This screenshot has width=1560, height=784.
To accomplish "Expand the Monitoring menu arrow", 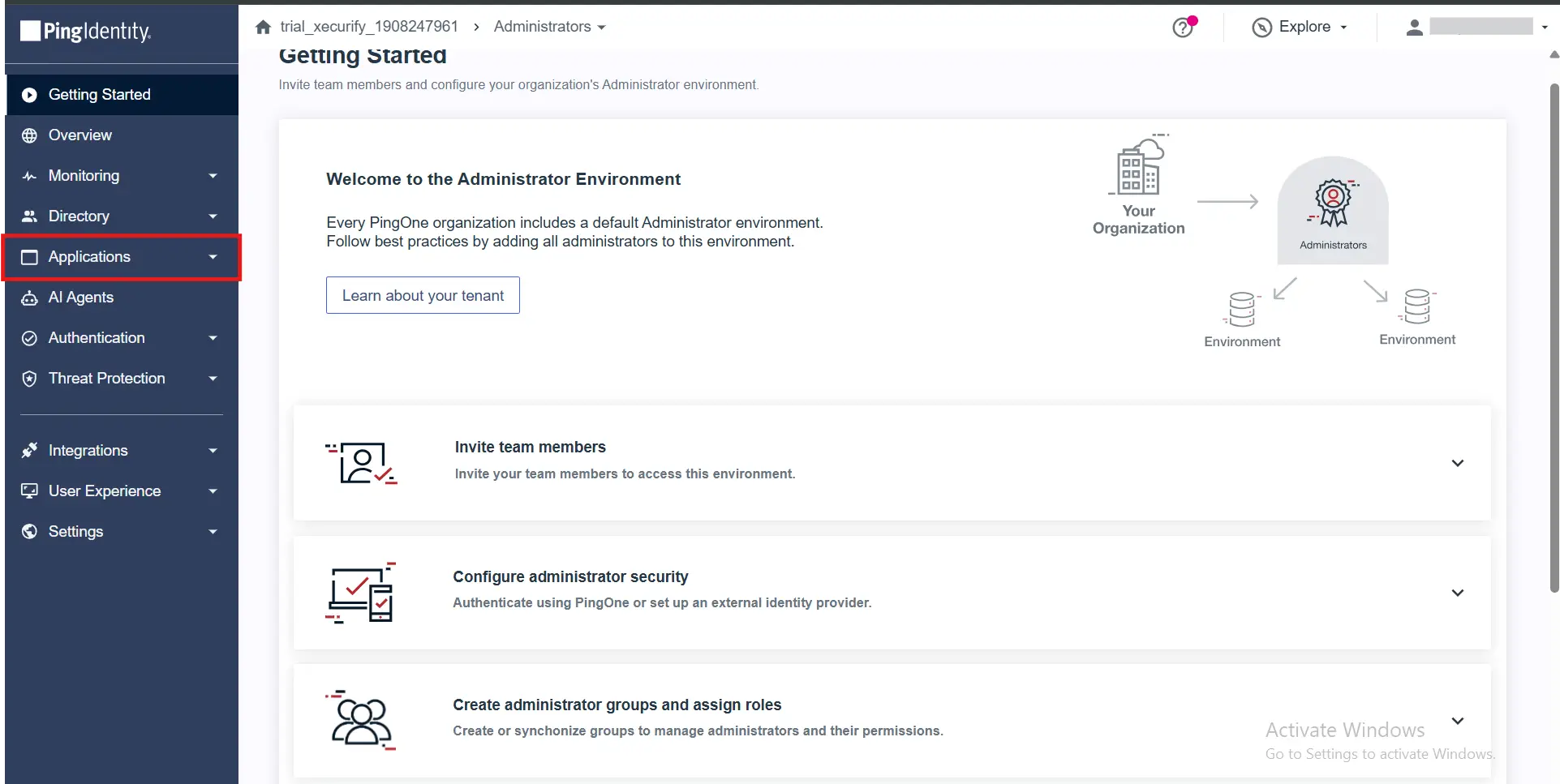I will (x=213, y=176).
